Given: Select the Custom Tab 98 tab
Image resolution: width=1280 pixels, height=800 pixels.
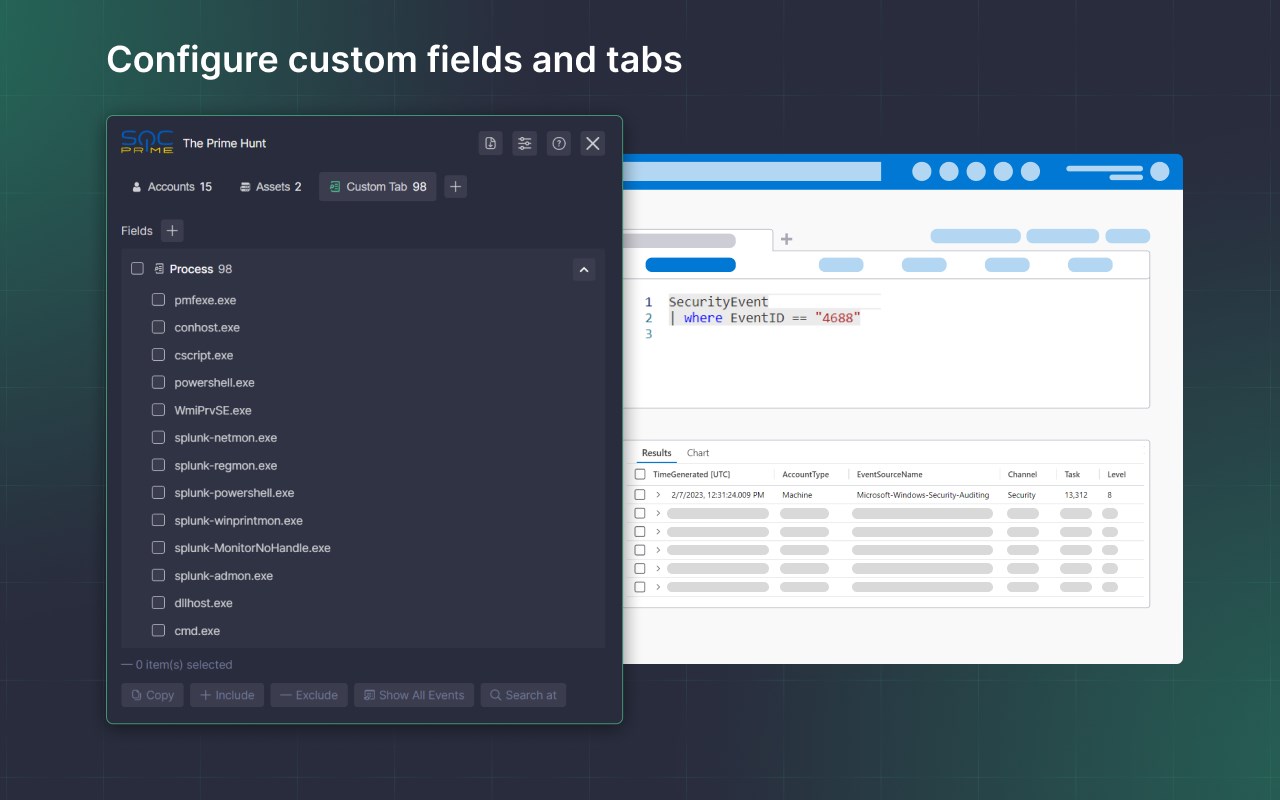Looking at the screenshot, I should (x=378, y=187).
